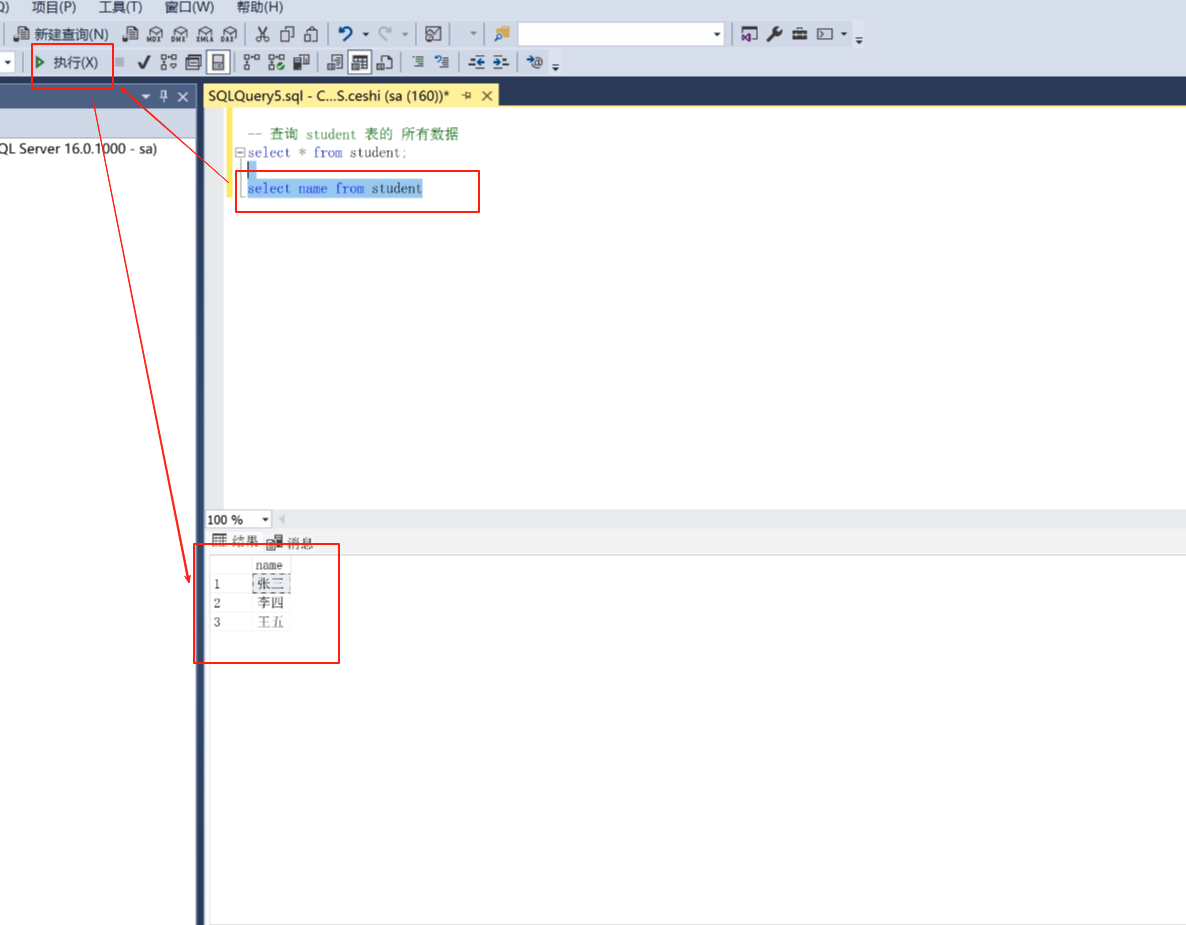Open the Help (帮助) menu
Screen dimensions: 1186x925
pos(259,8)
